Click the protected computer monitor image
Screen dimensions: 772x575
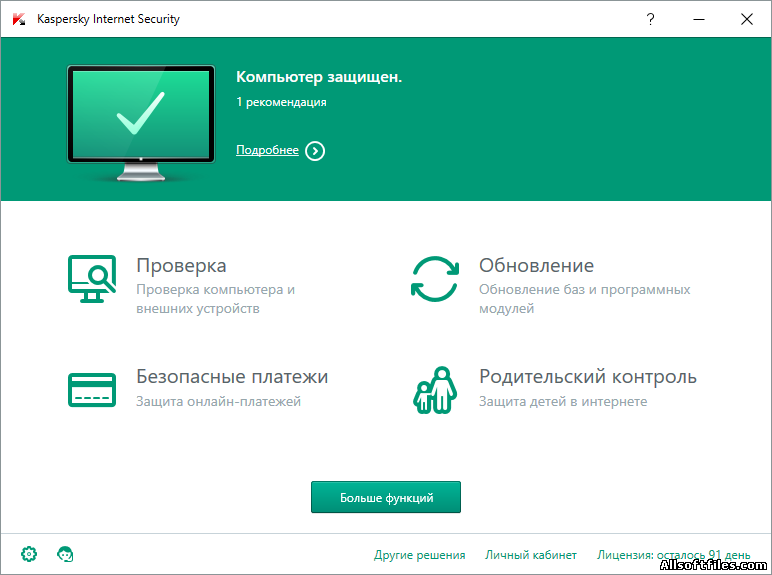tap(141, 123)
